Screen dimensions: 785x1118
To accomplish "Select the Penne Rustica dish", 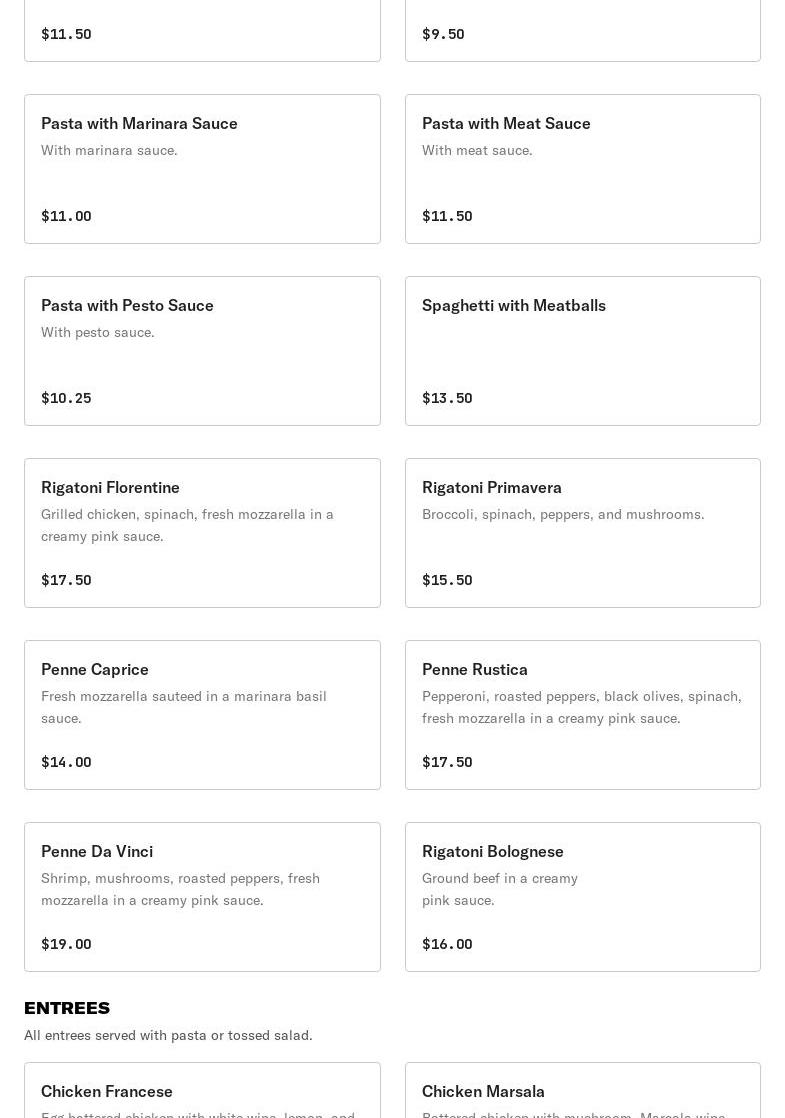I will point(583,714).
